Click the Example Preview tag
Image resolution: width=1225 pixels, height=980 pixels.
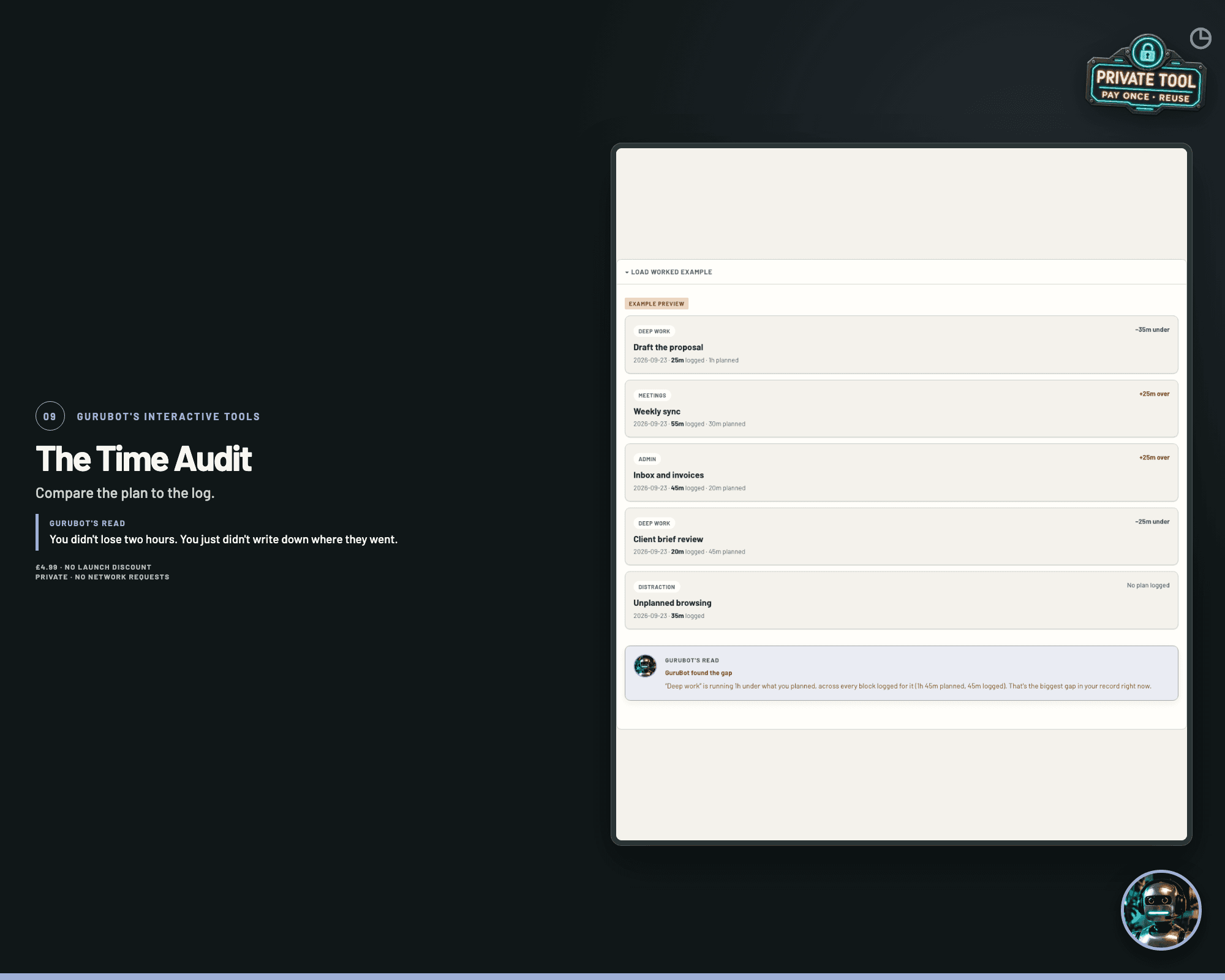coord(657,304)
